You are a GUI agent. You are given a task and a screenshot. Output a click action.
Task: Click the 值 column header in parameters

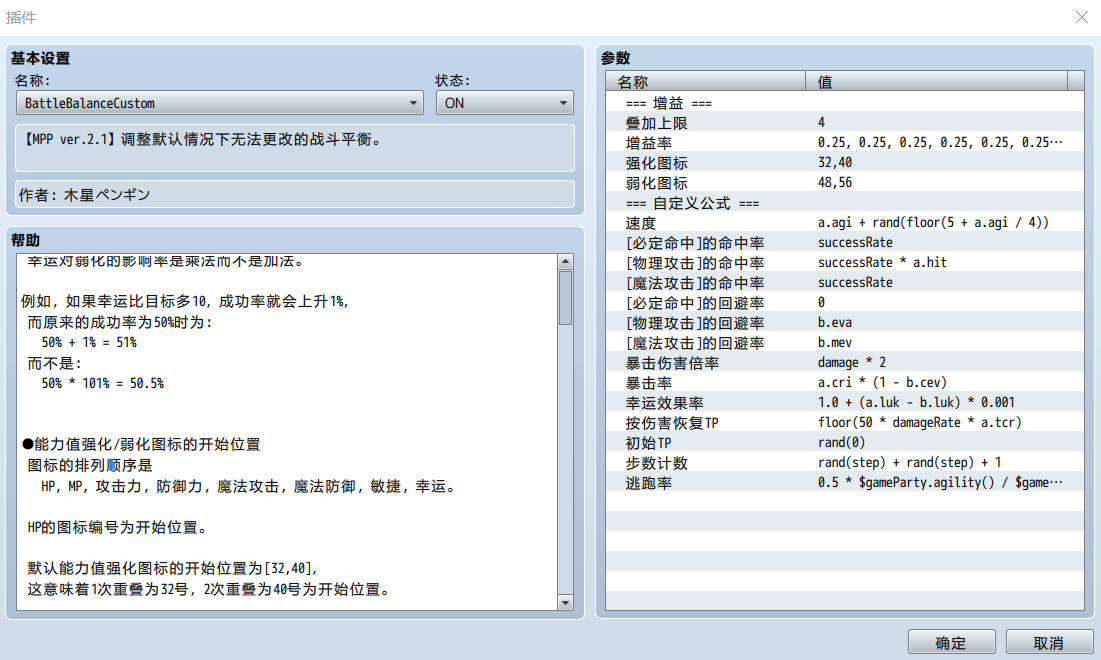click(x=936, y=81)
